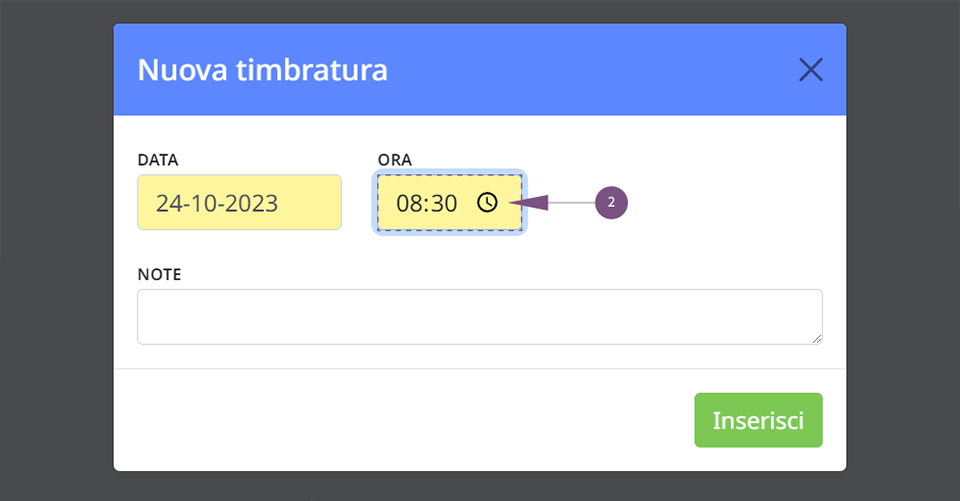The image size is (960, 501).
Task: Click the NOTE text area resize grip
Action: [817, 339]
